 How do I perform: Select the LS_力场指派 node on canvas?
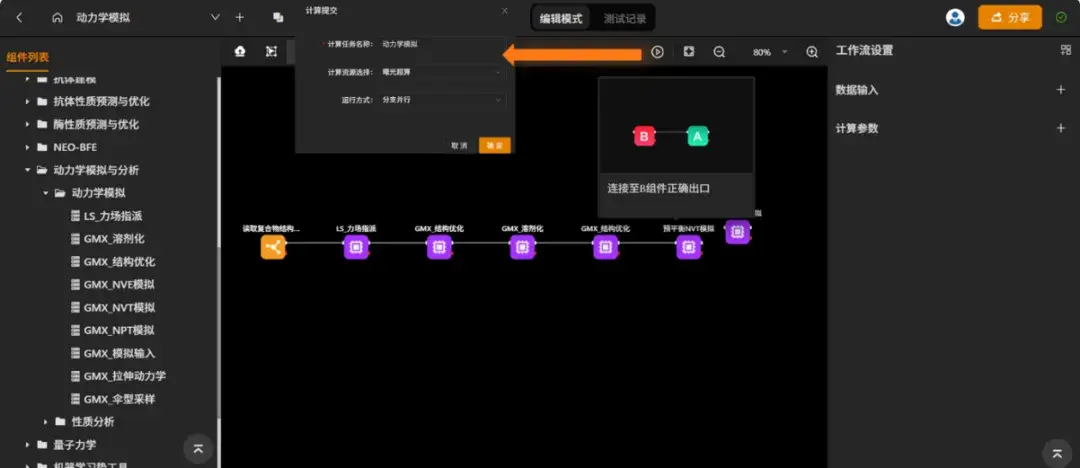pos(356,247)
